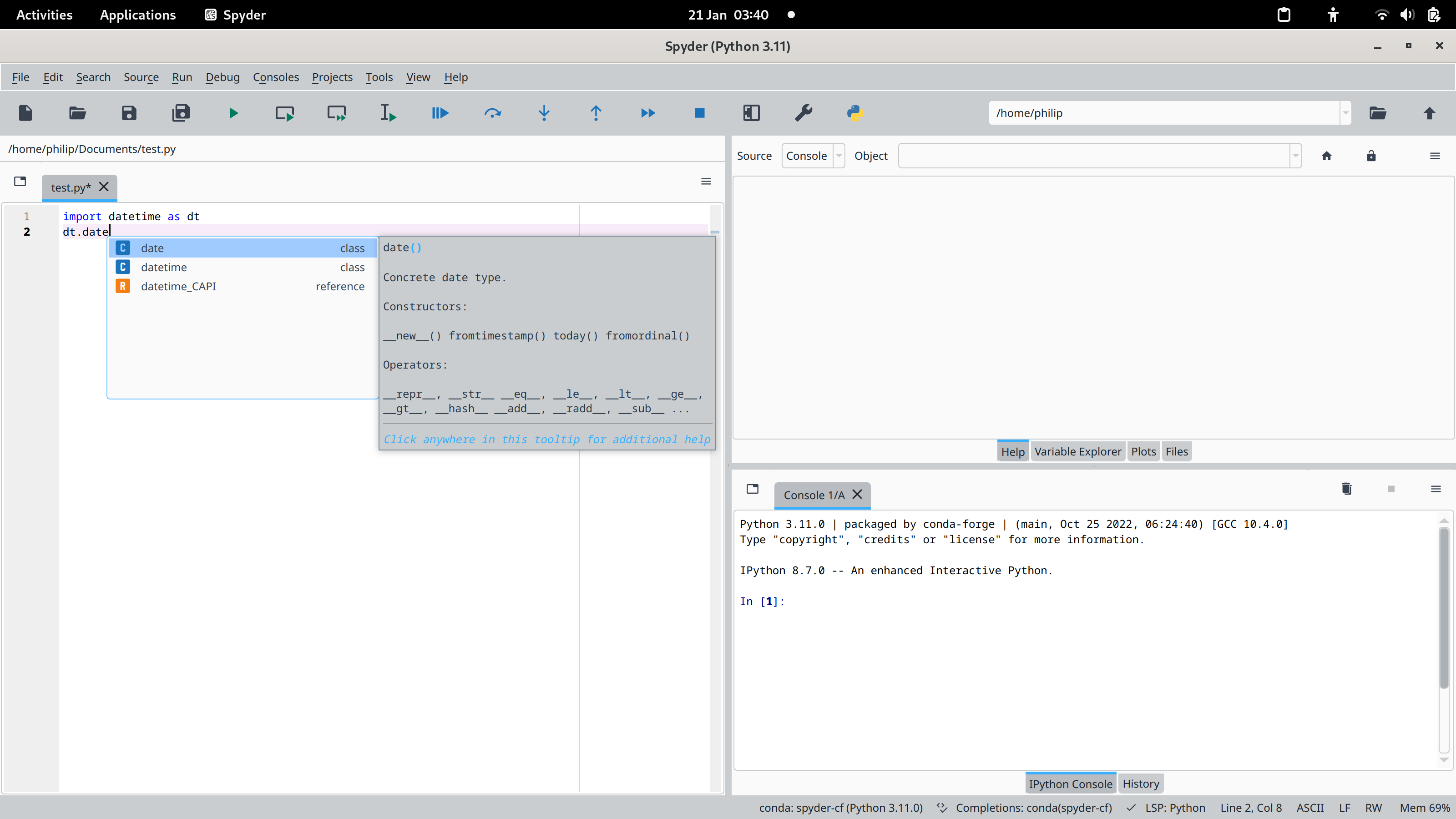Click the Stop Execution icon
Image resolution: width=1456 pixels, height=819 pixels.
700,113
